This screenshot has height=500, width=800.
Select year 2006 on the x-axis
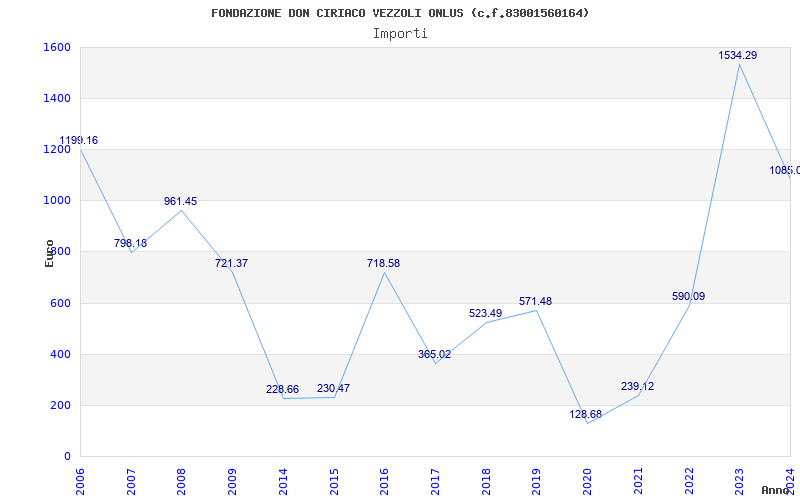80,482
